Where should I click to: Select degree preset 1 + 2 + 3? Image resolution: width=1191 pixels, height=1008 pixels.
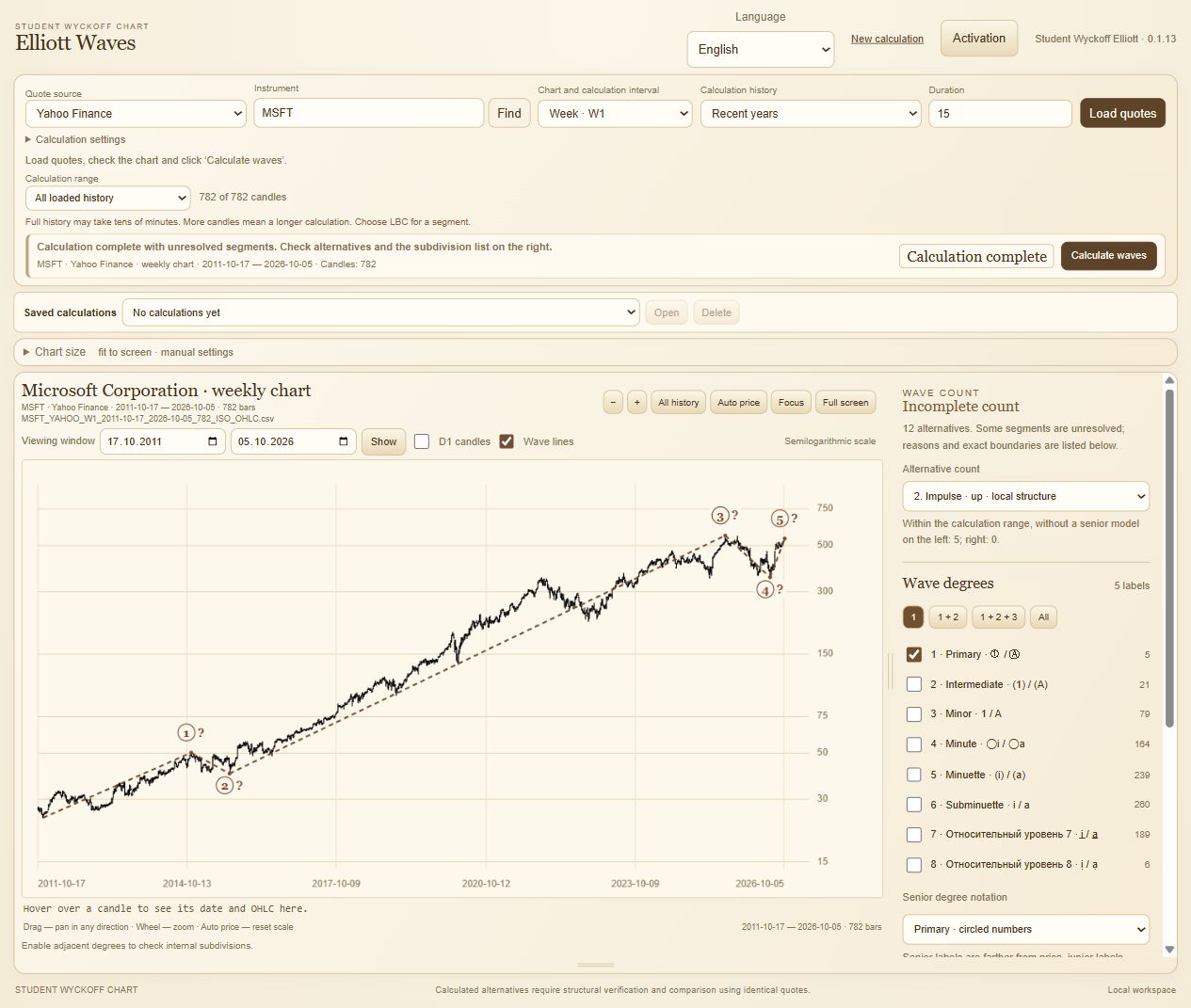[998, 617]
